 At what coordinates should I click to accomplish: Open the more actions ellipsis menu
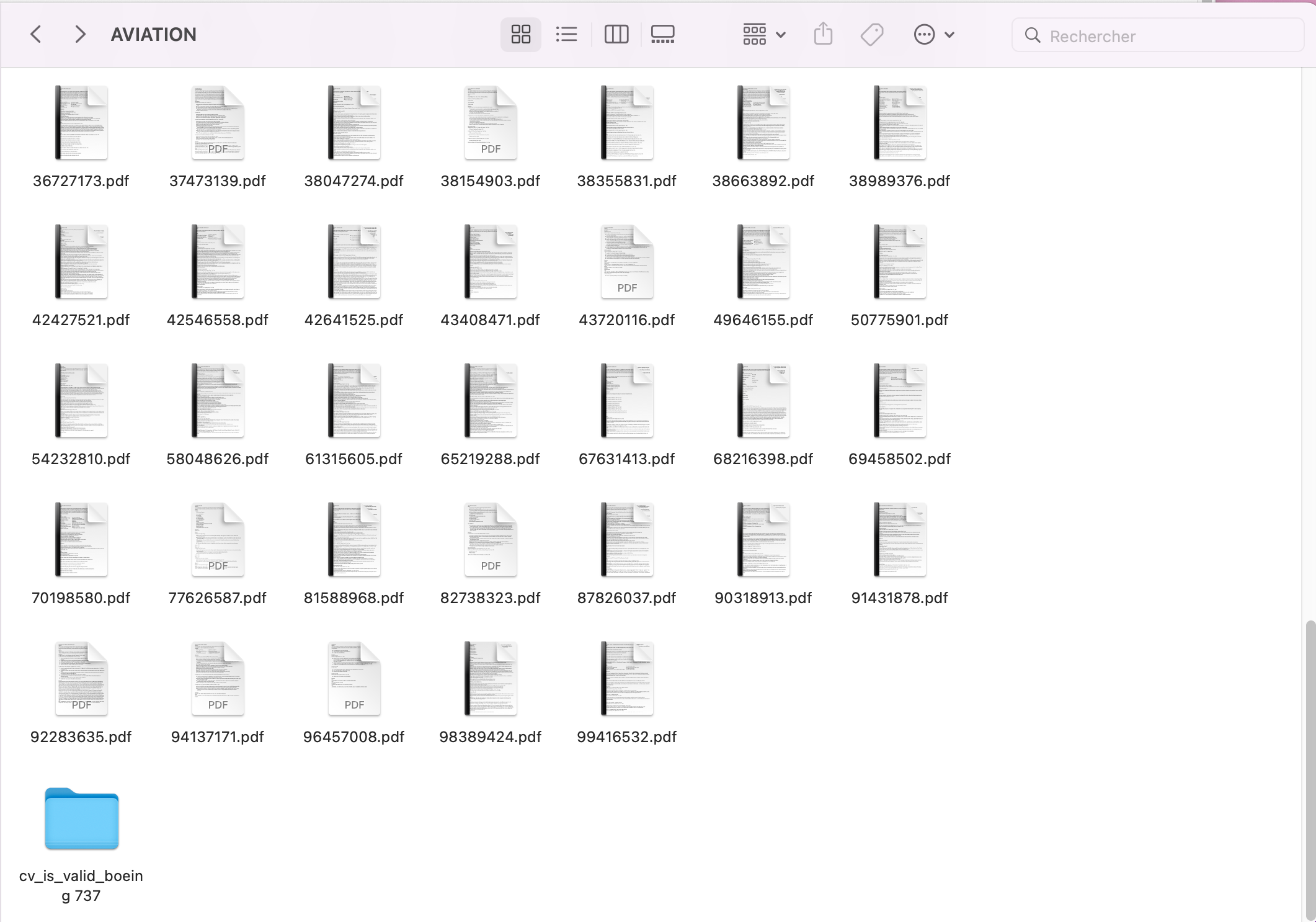pyautogui.click(x=924, y=34)
